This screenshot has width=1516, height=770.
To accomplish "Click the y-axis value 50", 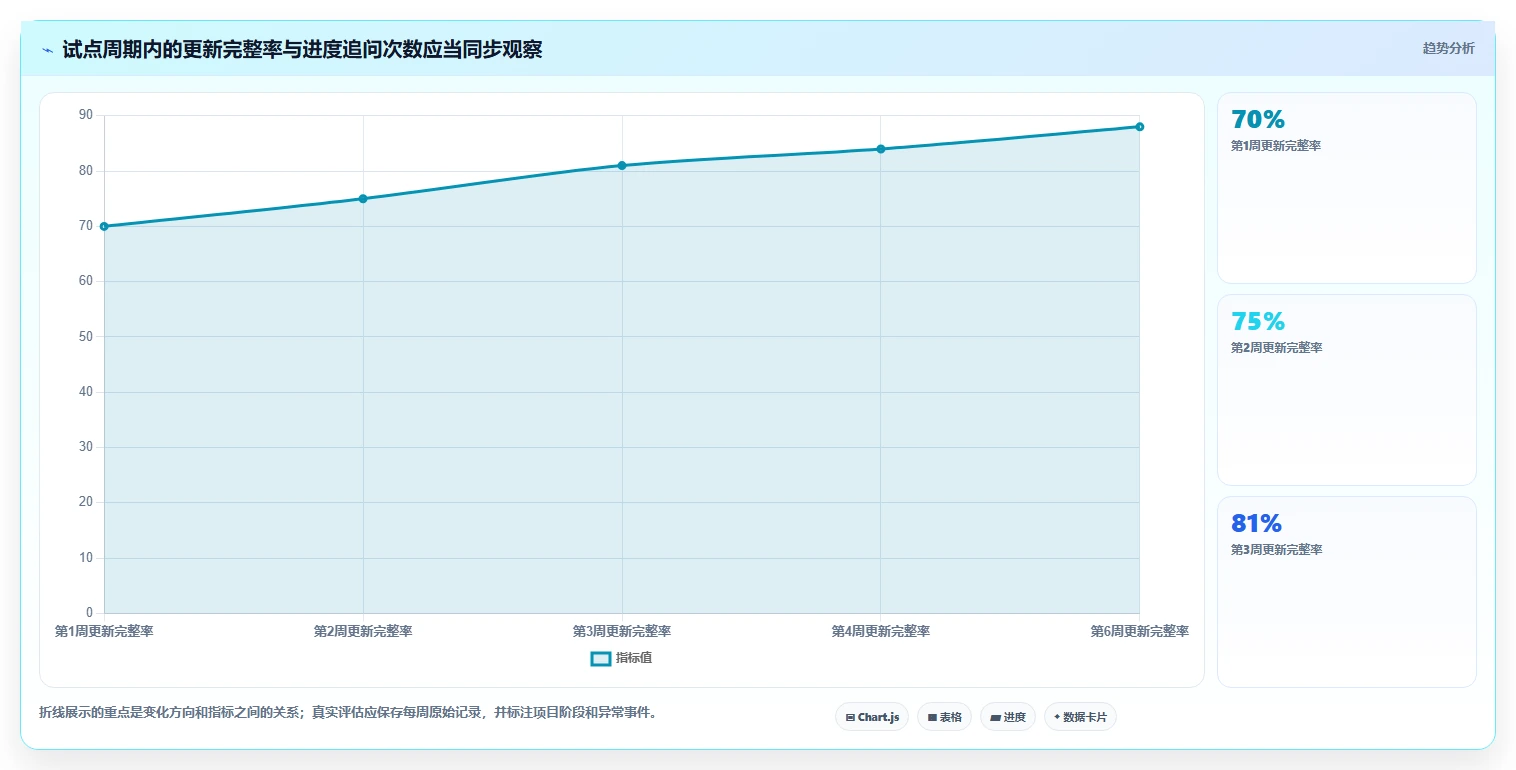I will click(x=85, y=337).
